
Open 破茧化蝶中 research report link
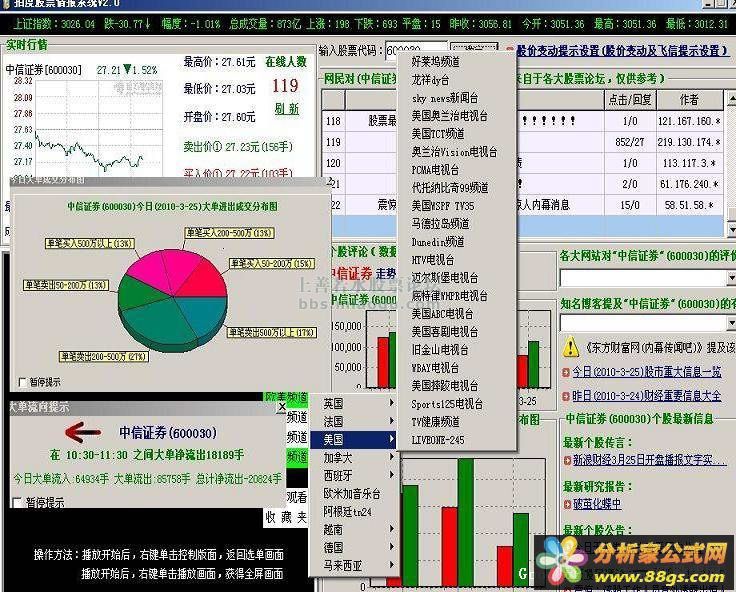point(597,504)
